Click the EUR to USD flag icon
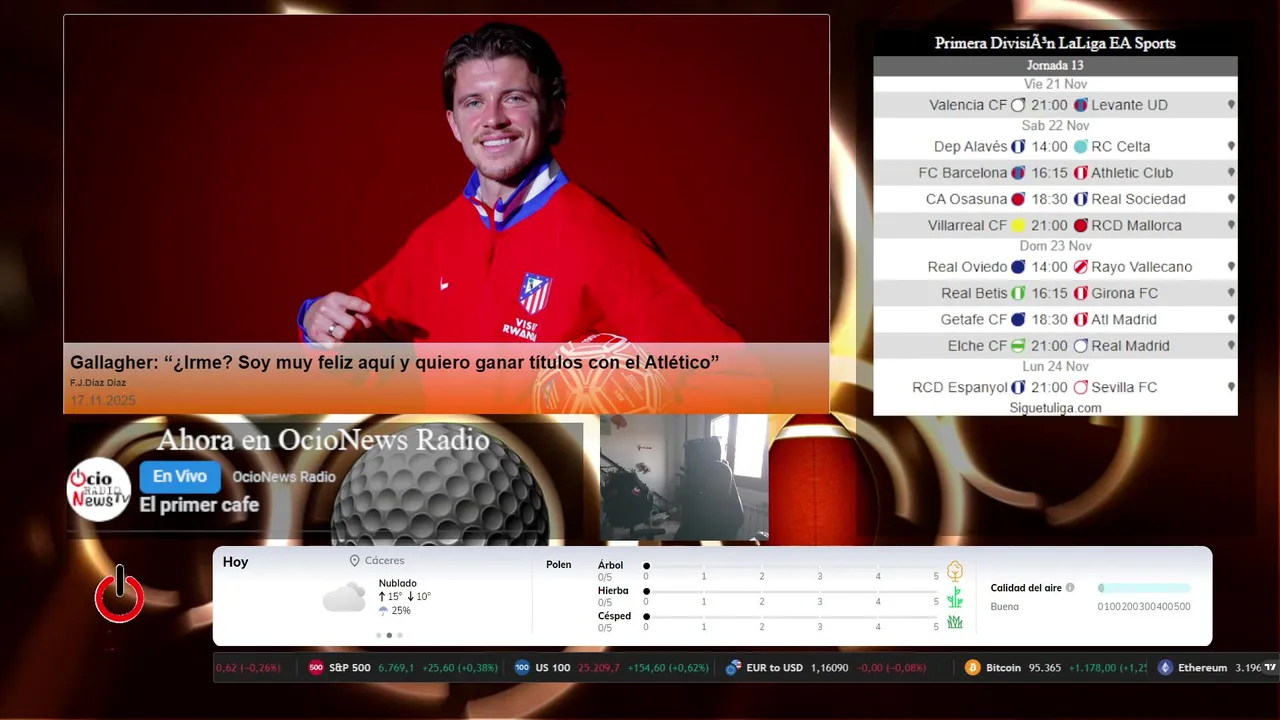 click(733, 668)
